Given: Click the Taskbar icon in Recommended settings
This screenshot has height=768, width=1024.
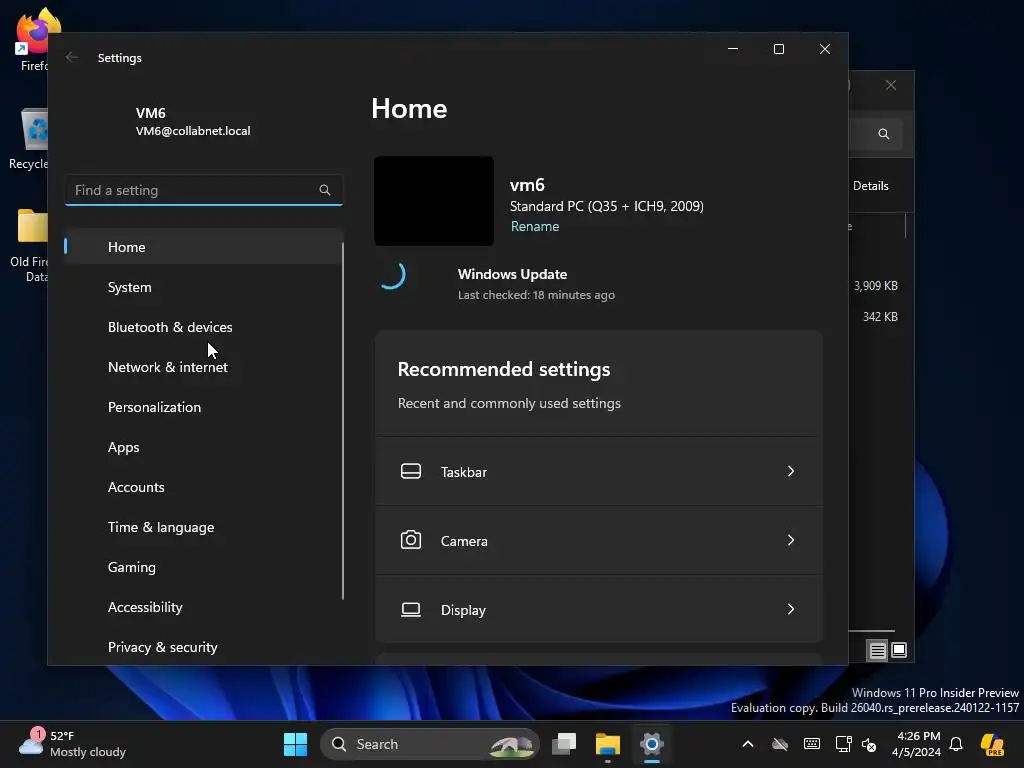Looking at the screenshot, I should (x=411, y=472).
